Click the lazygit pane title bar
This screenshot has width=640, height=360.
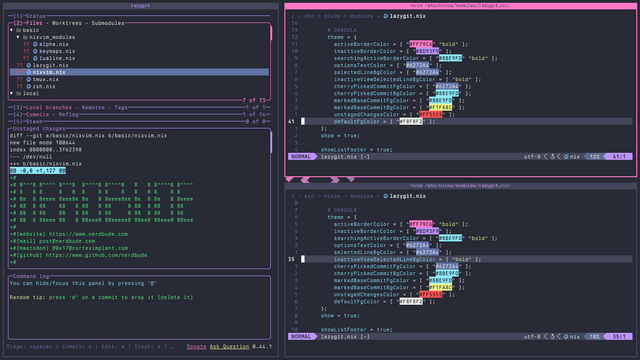pyautogui.click(x=140, y=6)
